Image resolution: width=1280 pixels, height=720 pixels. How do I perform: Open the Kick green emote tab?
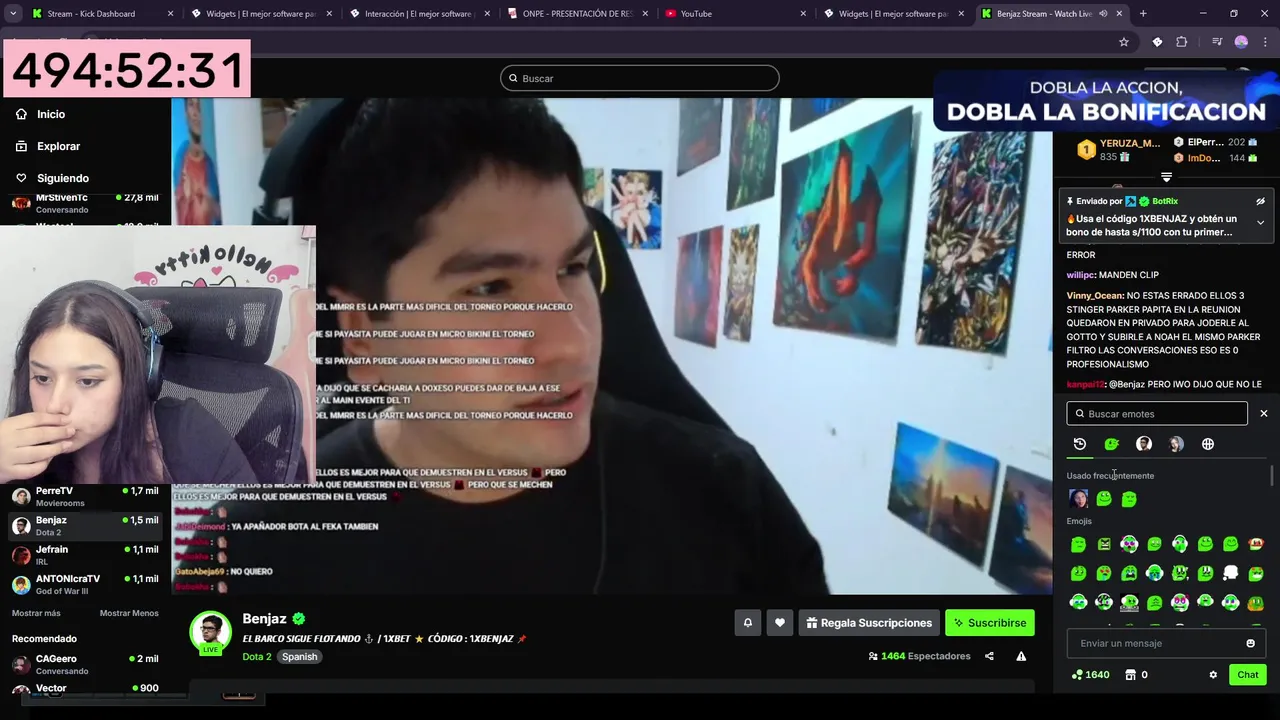pyautogui.click(x=1111, y=444)
